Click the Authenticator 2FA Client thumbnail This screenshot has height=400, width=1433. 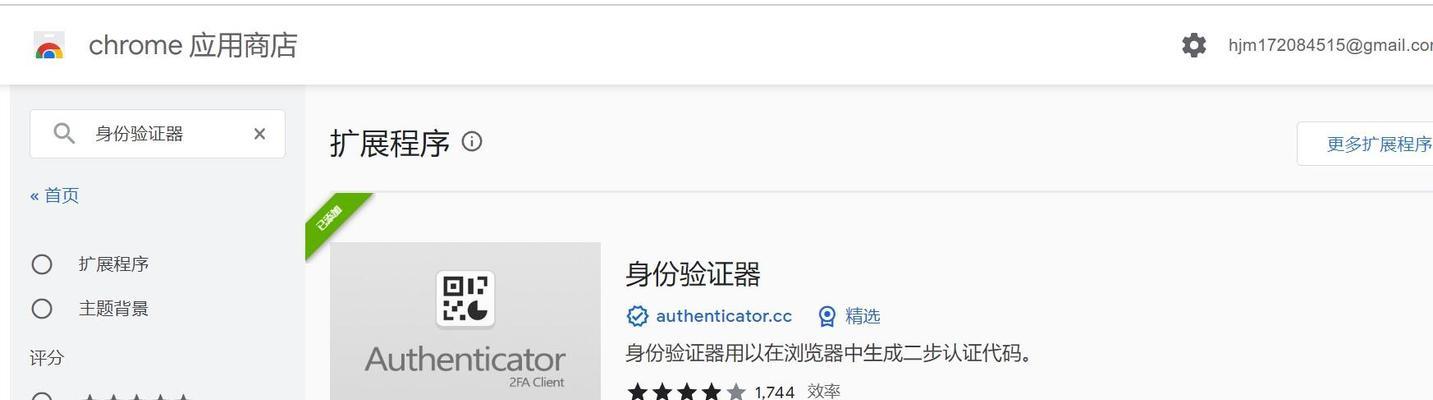point(465,321)
